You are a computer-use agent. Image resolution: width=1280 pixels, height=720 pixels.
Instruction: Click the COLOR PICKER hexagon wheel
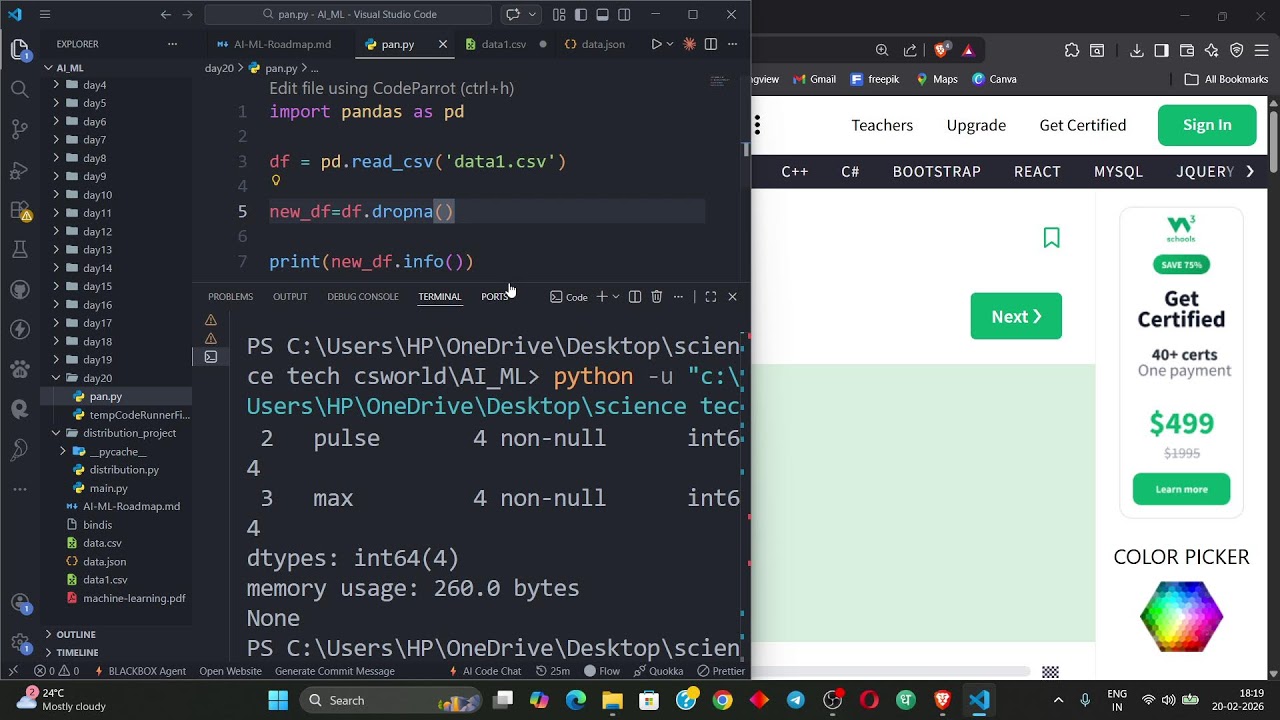point(1181,616)
